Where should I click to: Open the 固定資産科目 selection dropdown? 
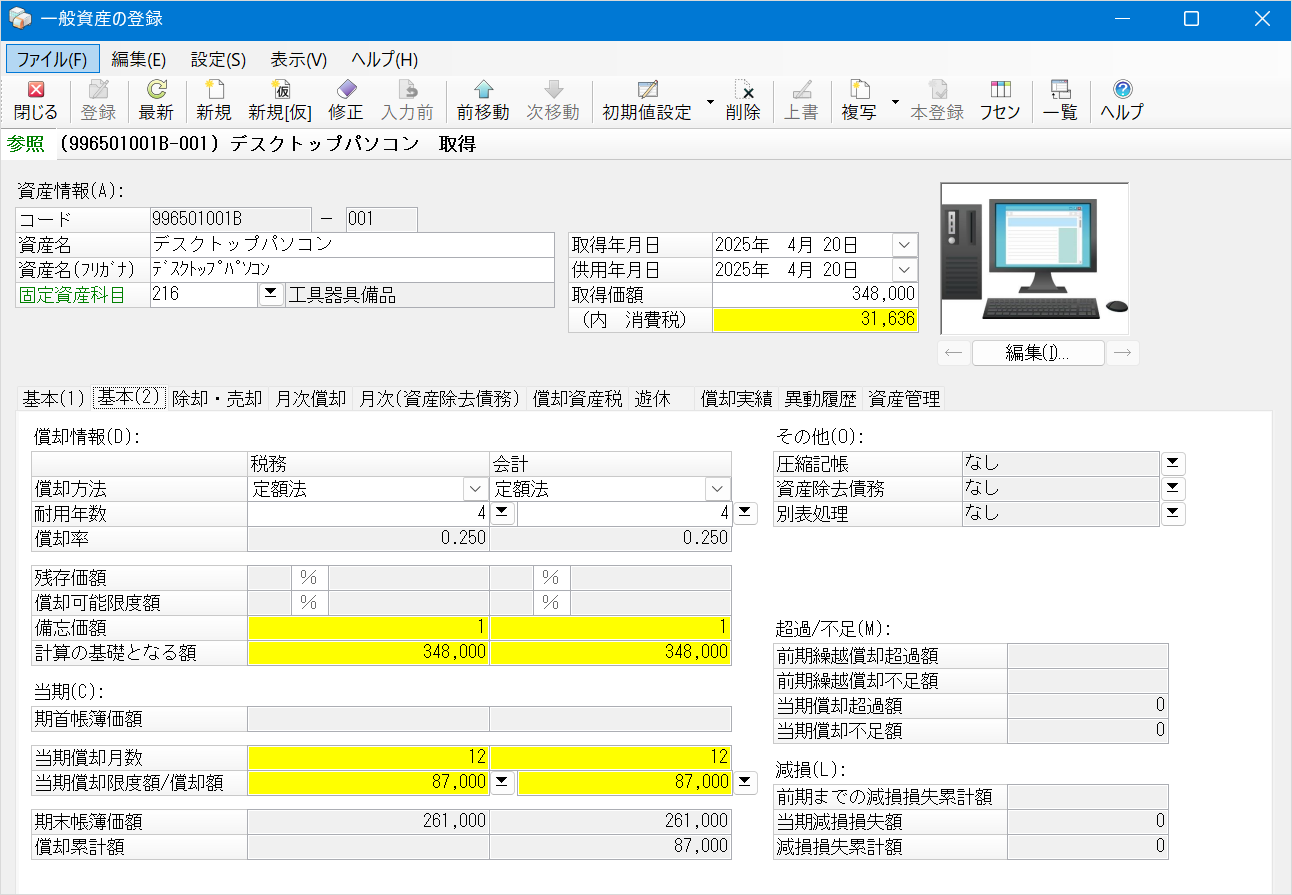271,294
